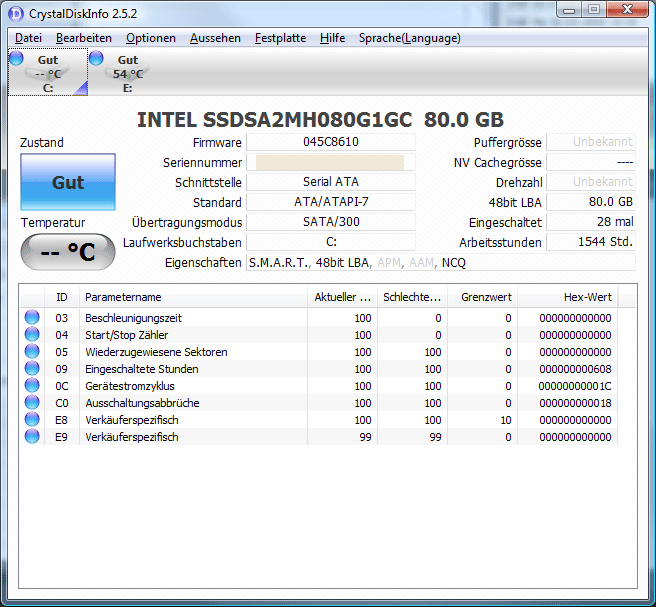Click status orb for E8 Verkäuferspezifisch row

point(32,419)
